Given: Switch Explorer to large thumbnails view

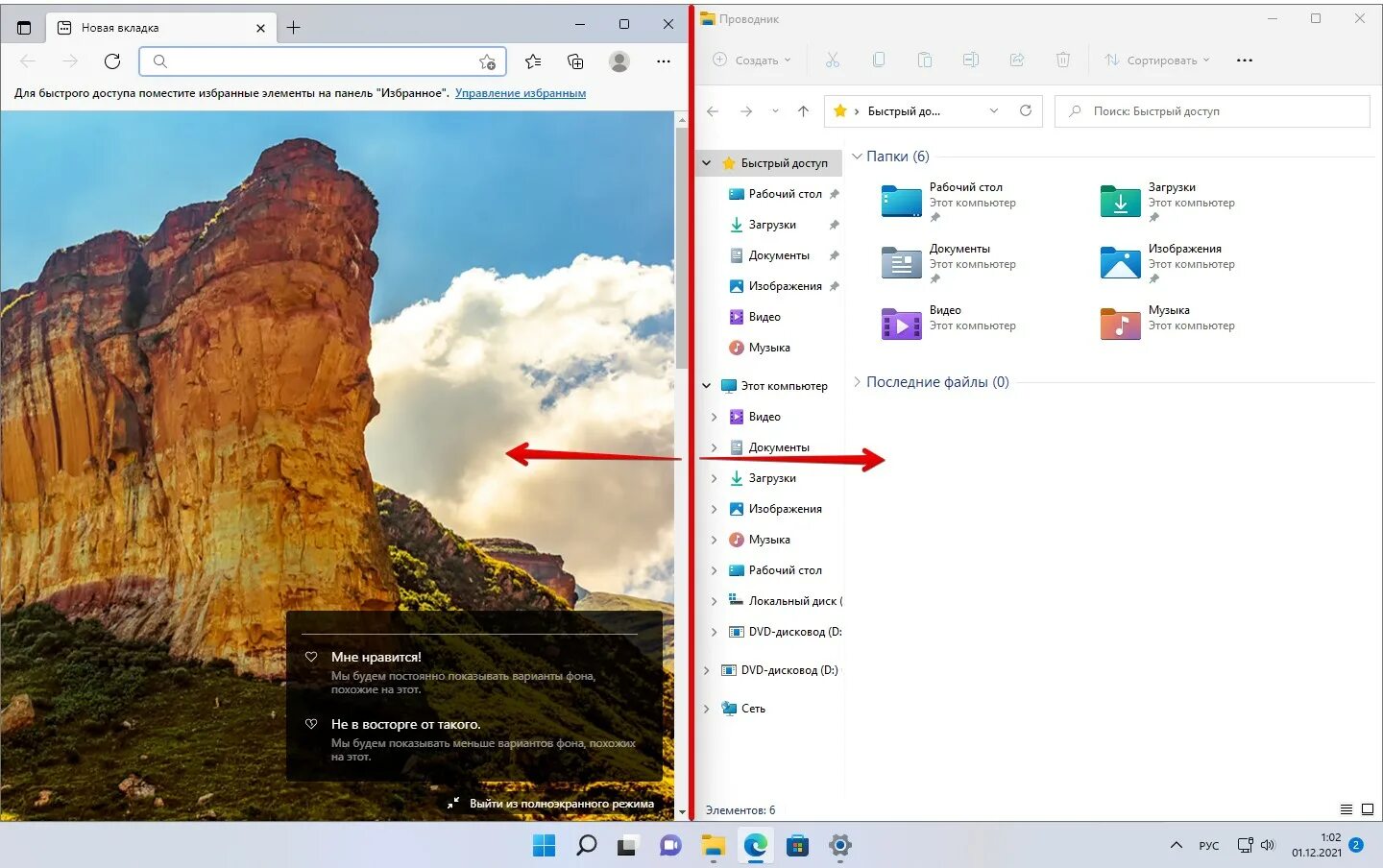Looking at the screenshot, I should coord(1368,809).
